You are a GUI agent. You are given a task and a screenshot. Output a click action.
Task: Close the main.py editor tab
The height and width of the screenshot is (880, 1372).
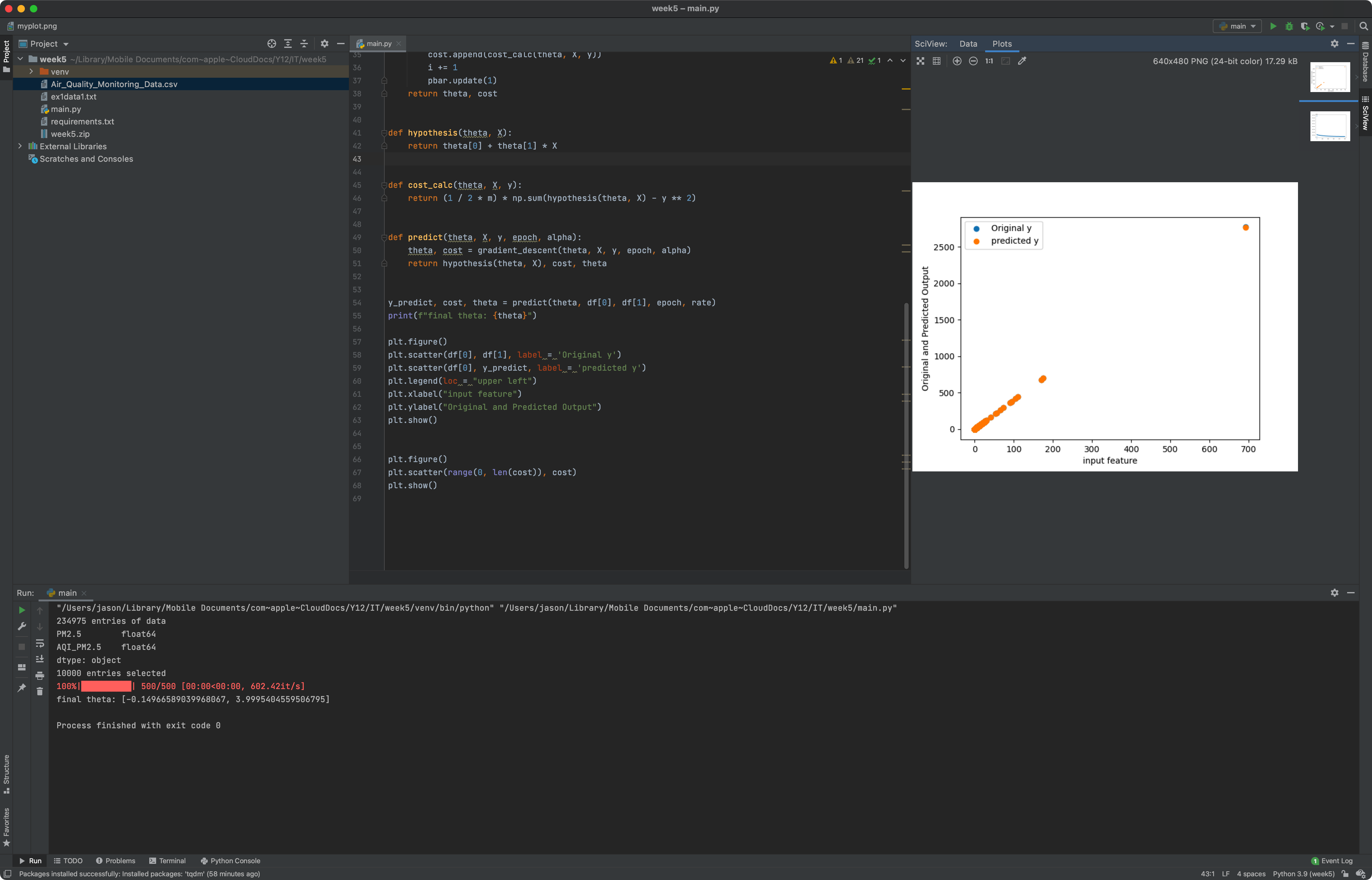399,44
